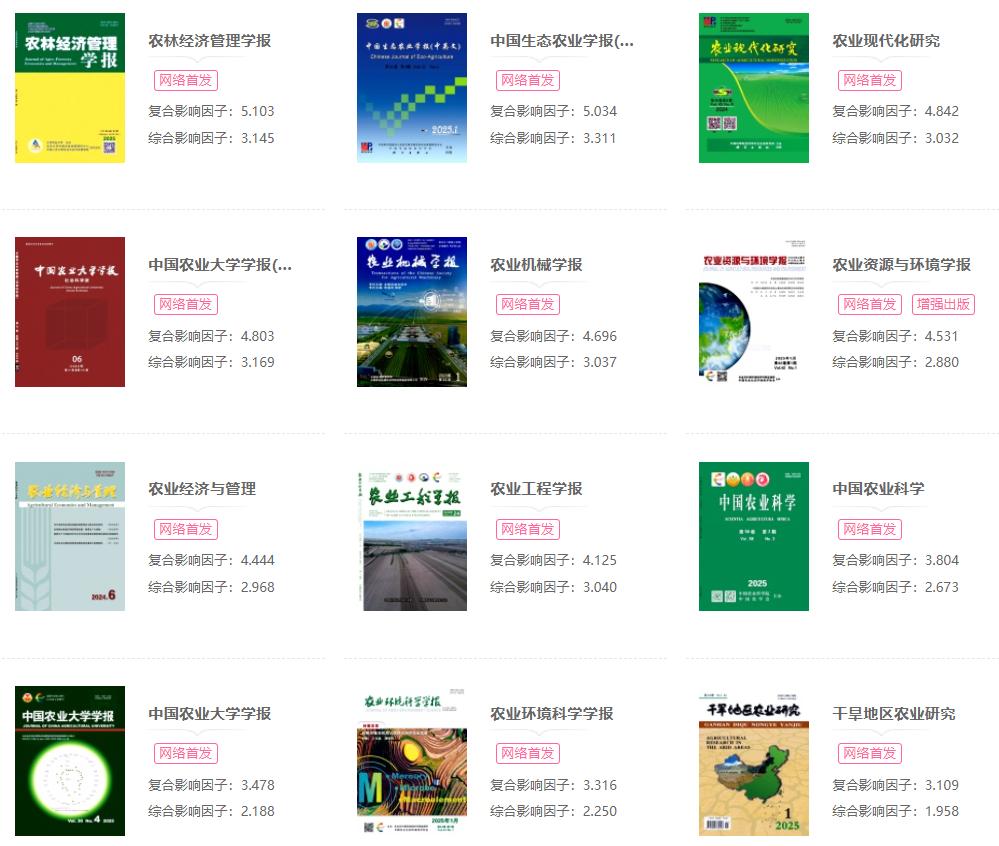
Task: Open the 农业经济与管理 journal cover thumbnail
Action: pyautogui.click(x=70, y=536)
